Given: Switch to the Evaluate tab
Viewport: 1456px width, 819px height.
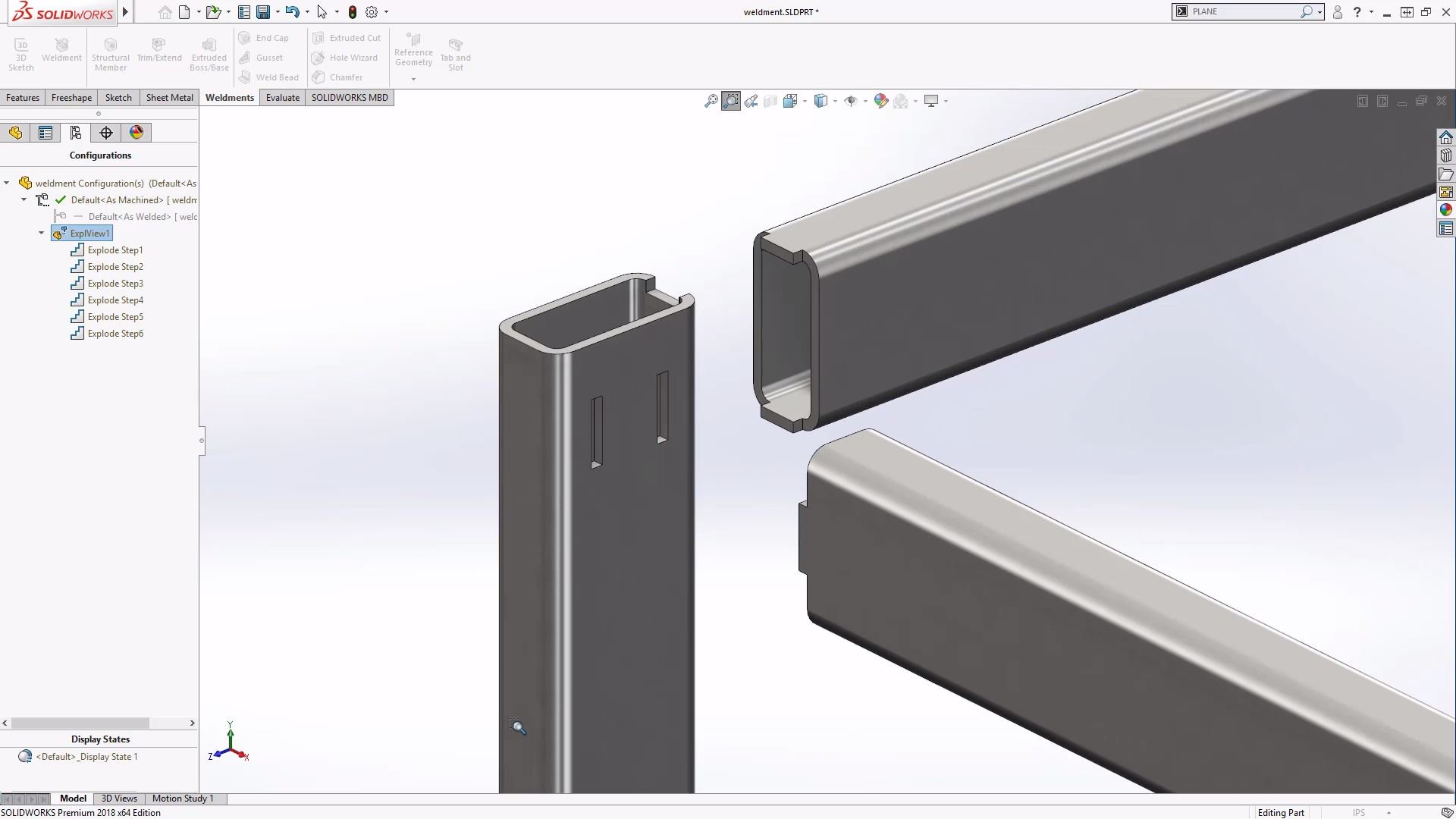Looking at the screenshot, I should pyautogui.click(x=283, y=98).
